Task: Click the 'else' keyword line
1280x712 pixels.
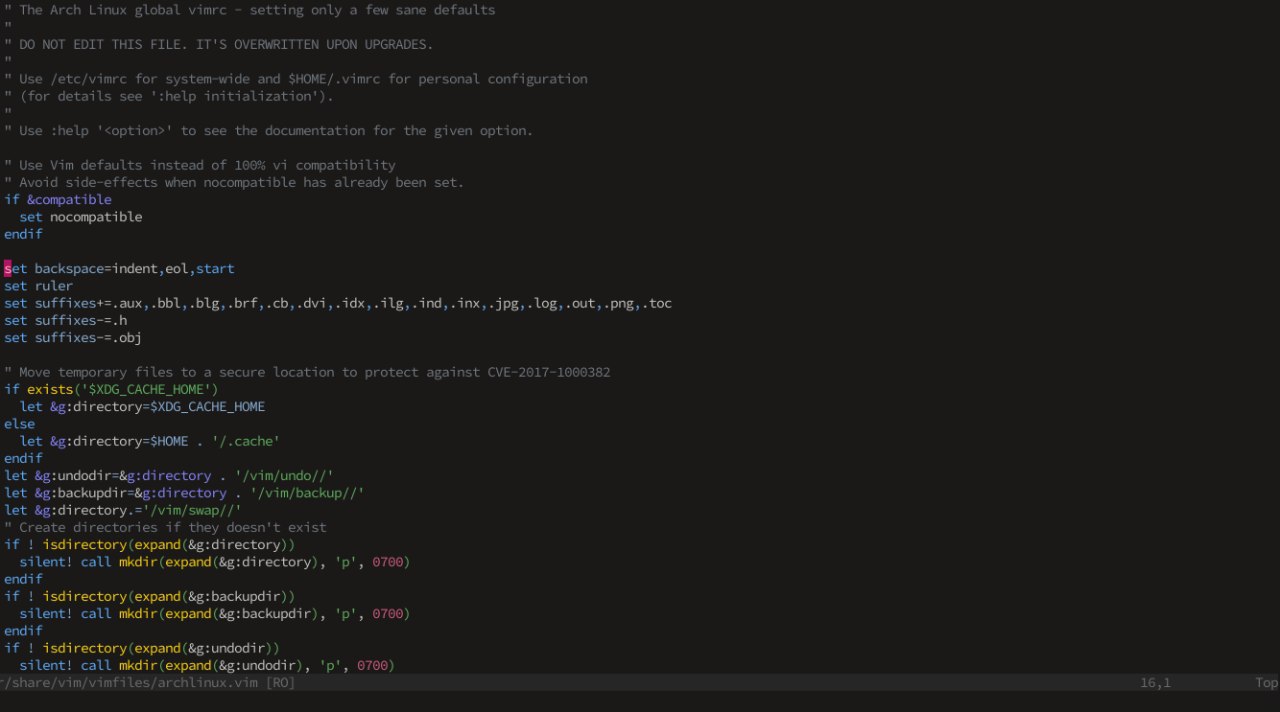Action: click(19, 424)
